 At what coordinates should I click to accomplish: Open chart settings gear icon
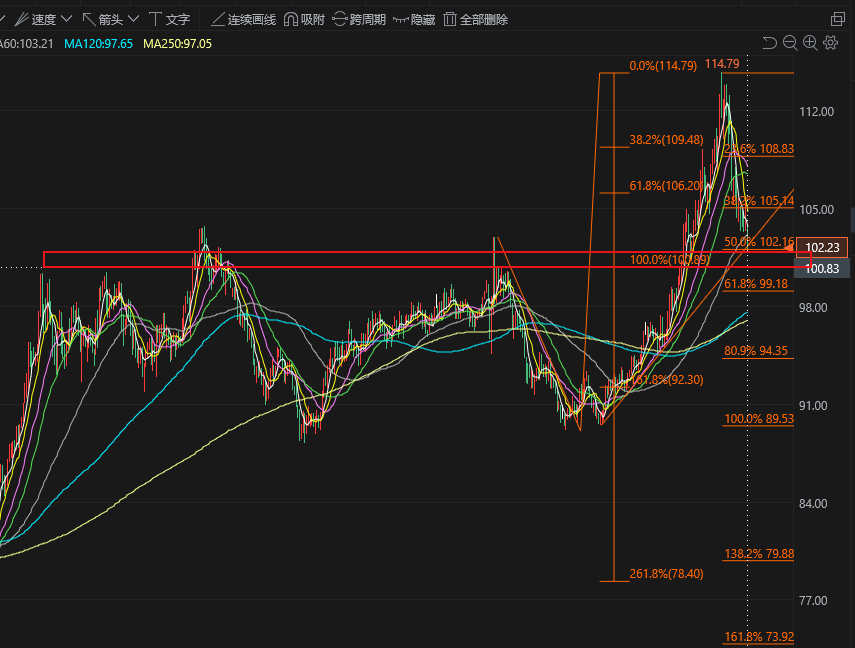click(x=830, y=43)
